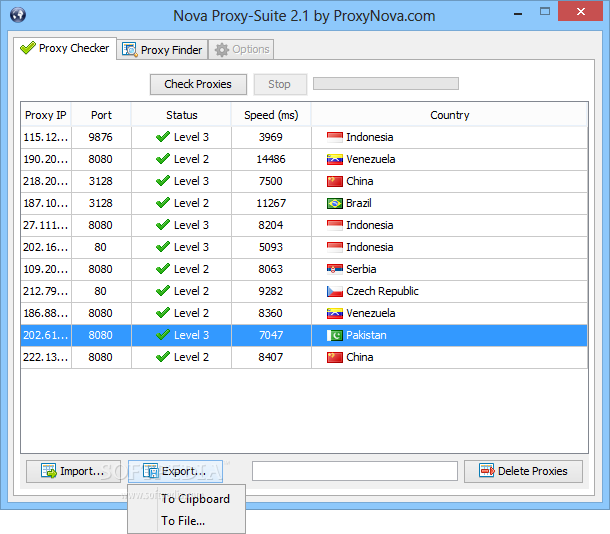Image resolution: width=610 pixels, height=534 pixels.
Task: Open the Proxy Finder tab
Action: click(x=162, y=50)
